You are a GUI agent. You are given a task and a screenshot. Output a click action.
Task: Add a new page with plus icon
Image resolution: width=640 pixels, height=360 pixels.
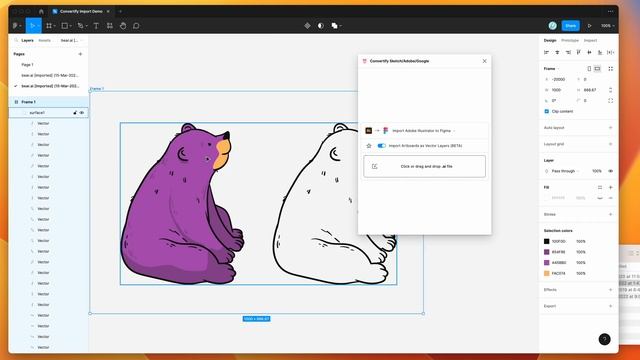pyautogui.click(x=80, y=54)
